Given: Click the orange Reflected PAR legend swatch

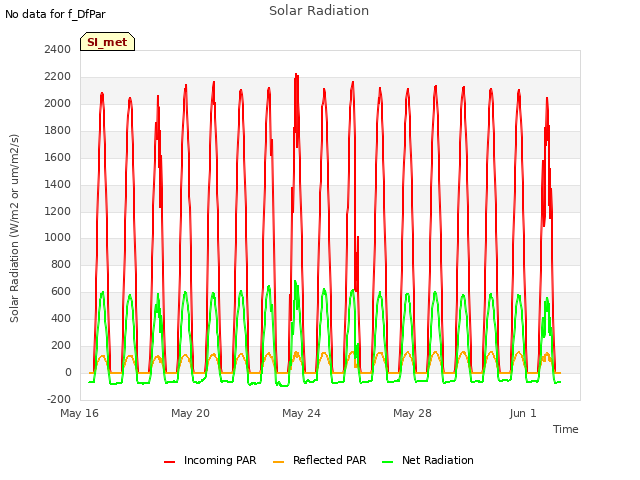Looking at the screenshot, I should click(x=278, y=462).
